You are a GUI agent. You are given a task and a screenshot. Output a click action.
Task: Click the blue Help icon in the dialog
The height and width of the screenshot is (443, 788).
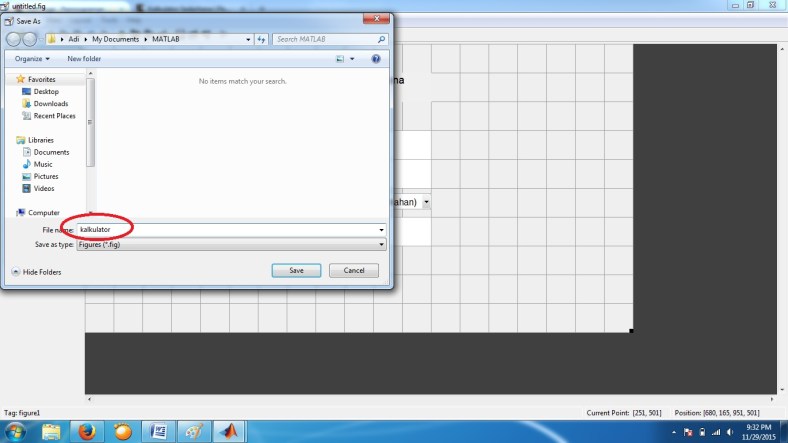pos(376,59)
